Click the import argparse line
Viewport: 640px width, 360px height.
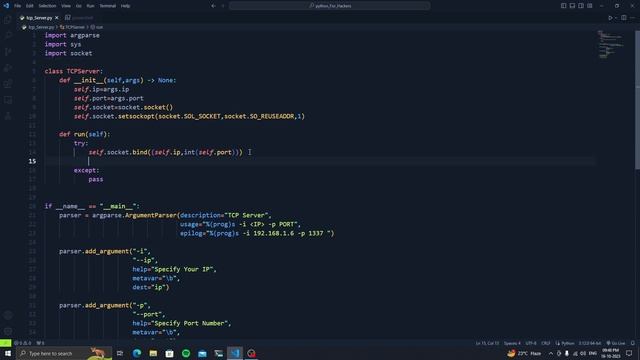[72, 36]
